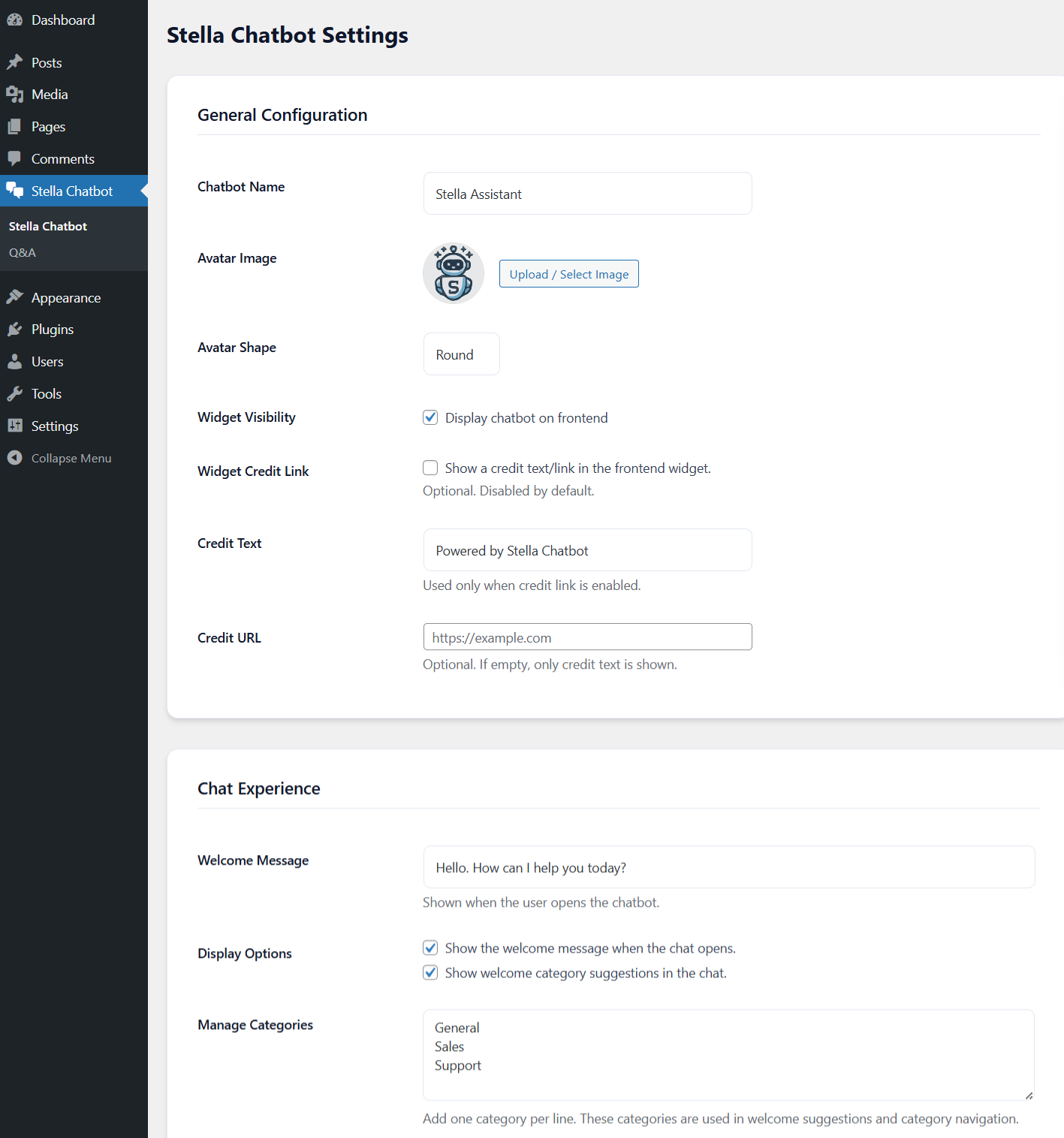Image resolution: width=1064 pixels, height=1138 pixels.
Task: Select the Tools wrench icon
Action: pos(15,393)
